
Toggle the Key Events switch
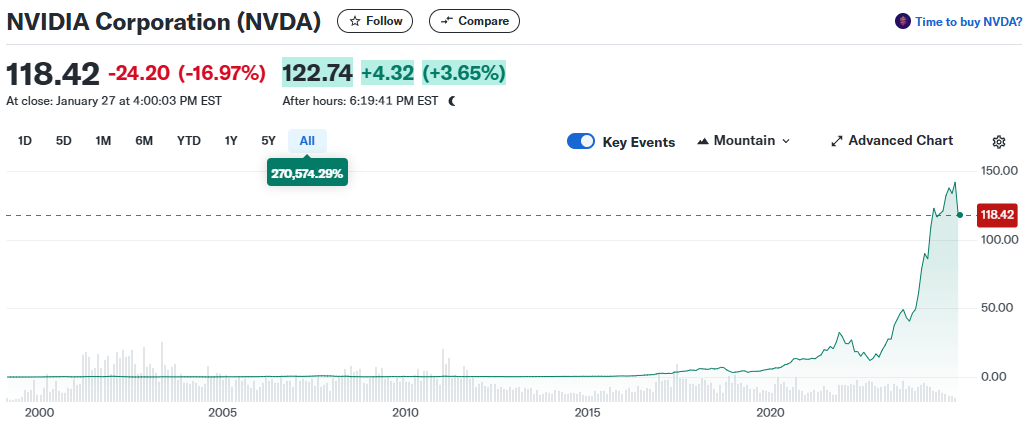[581, 141]
